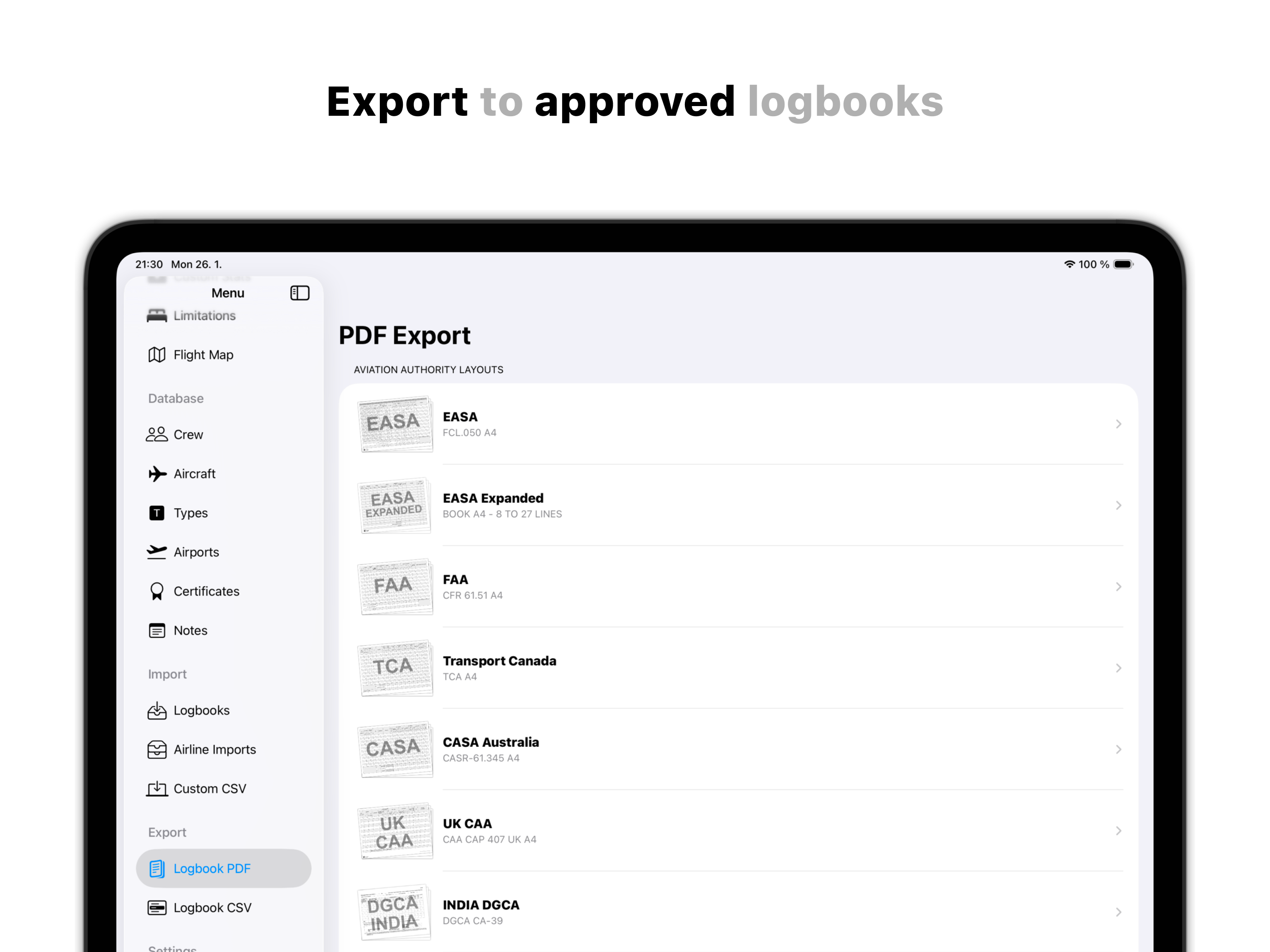1270x952 pixels.
Task: Open Airline Imports menu entry
Action: (x=214, y=750)
